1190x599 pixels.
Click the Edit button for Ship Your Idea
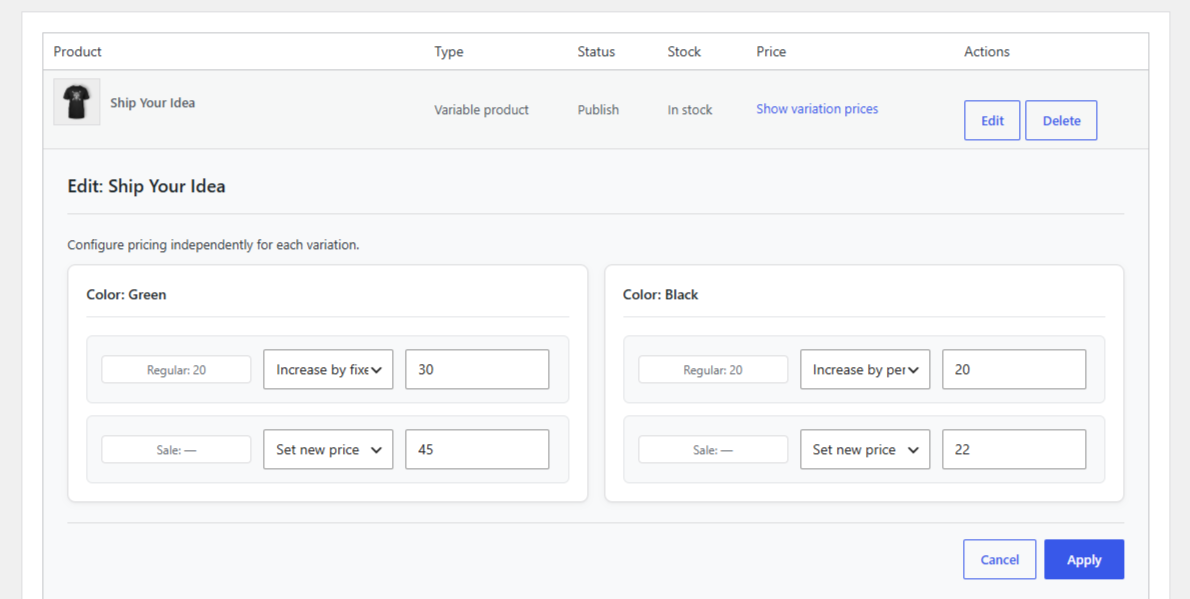pyautogui.click(x=992, y=121)
